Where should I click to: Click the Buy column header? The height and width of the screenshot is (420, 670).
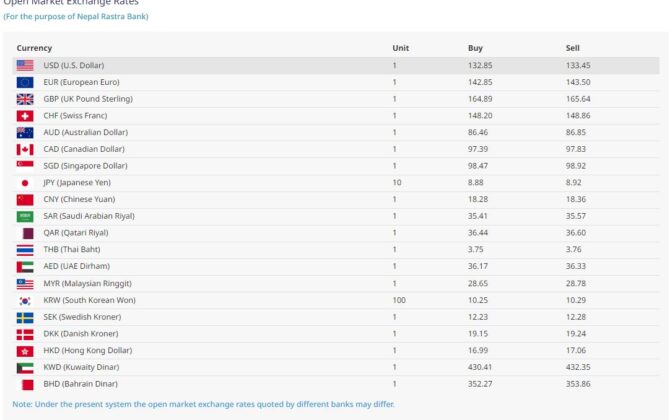(475, 48)
